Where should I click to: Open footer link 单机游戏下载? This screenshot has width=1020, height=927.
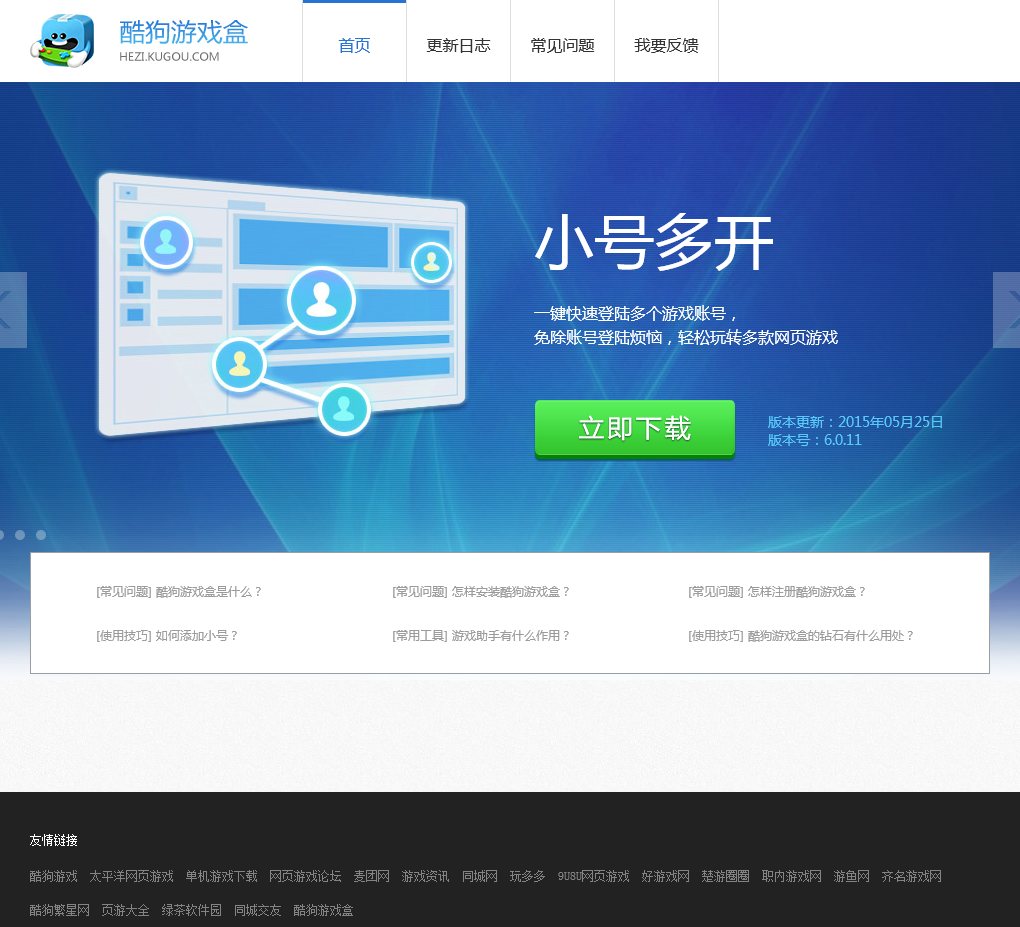click(221, 876)
